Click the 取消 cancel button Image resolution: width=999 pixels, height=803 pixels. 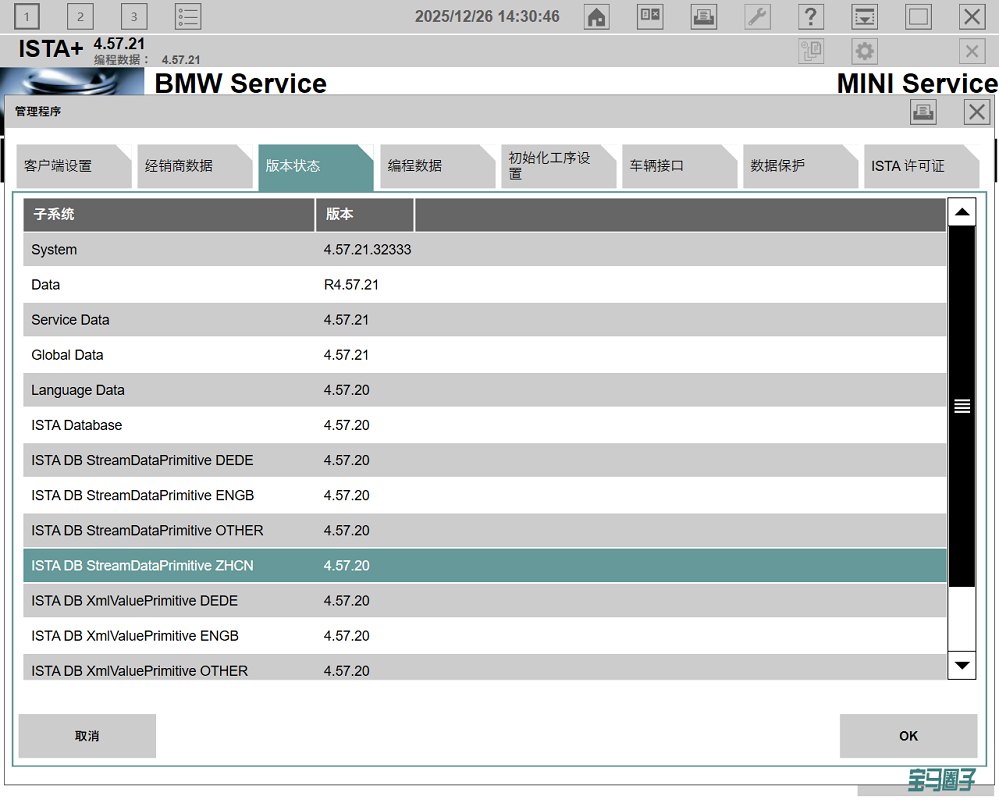click(87, 736)
